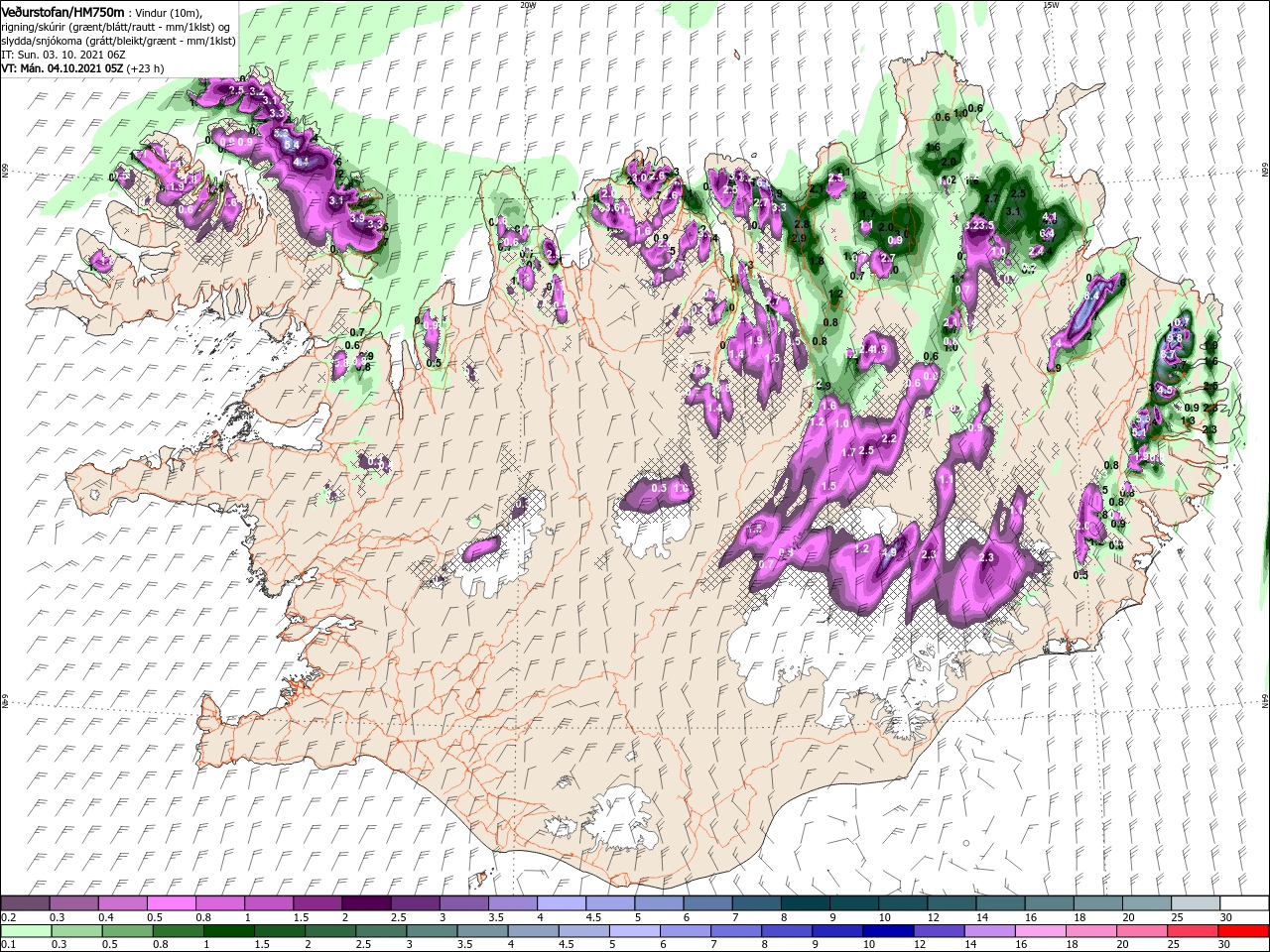This screenshot has width=1270, height=952.
Task: Select bottom legend bright red swatch after 30
Action: coord(1242,931)
